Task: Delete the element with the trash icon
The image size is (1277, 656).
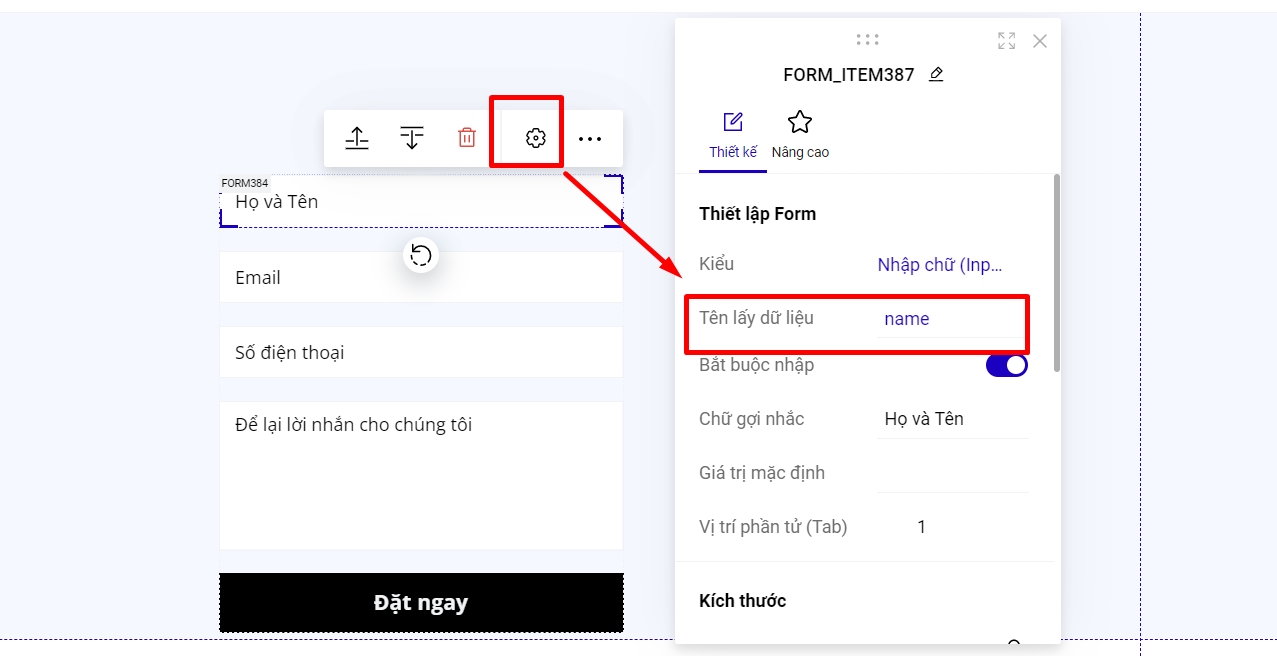Action: point(467,138)
